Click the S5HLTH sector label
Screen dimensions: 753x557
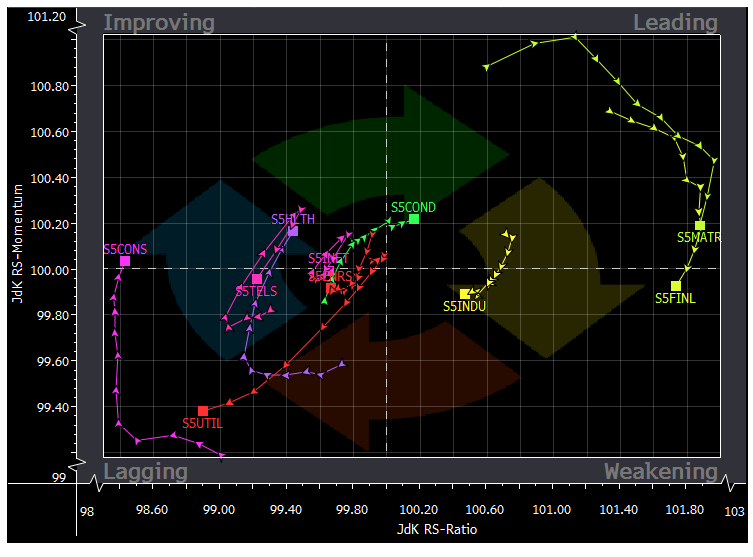[293, 219]
